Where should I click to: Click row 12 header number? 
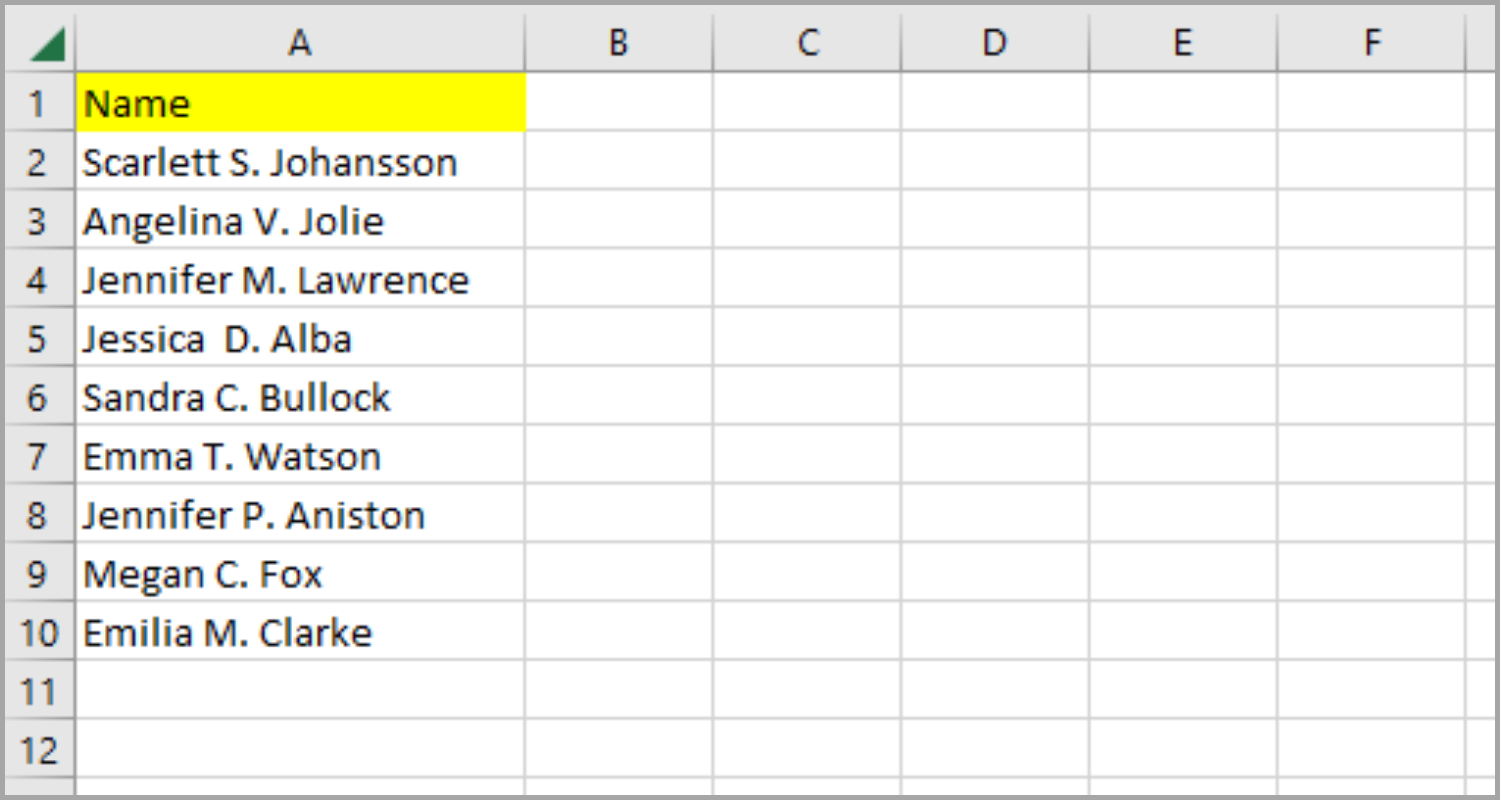coord(38,750)
